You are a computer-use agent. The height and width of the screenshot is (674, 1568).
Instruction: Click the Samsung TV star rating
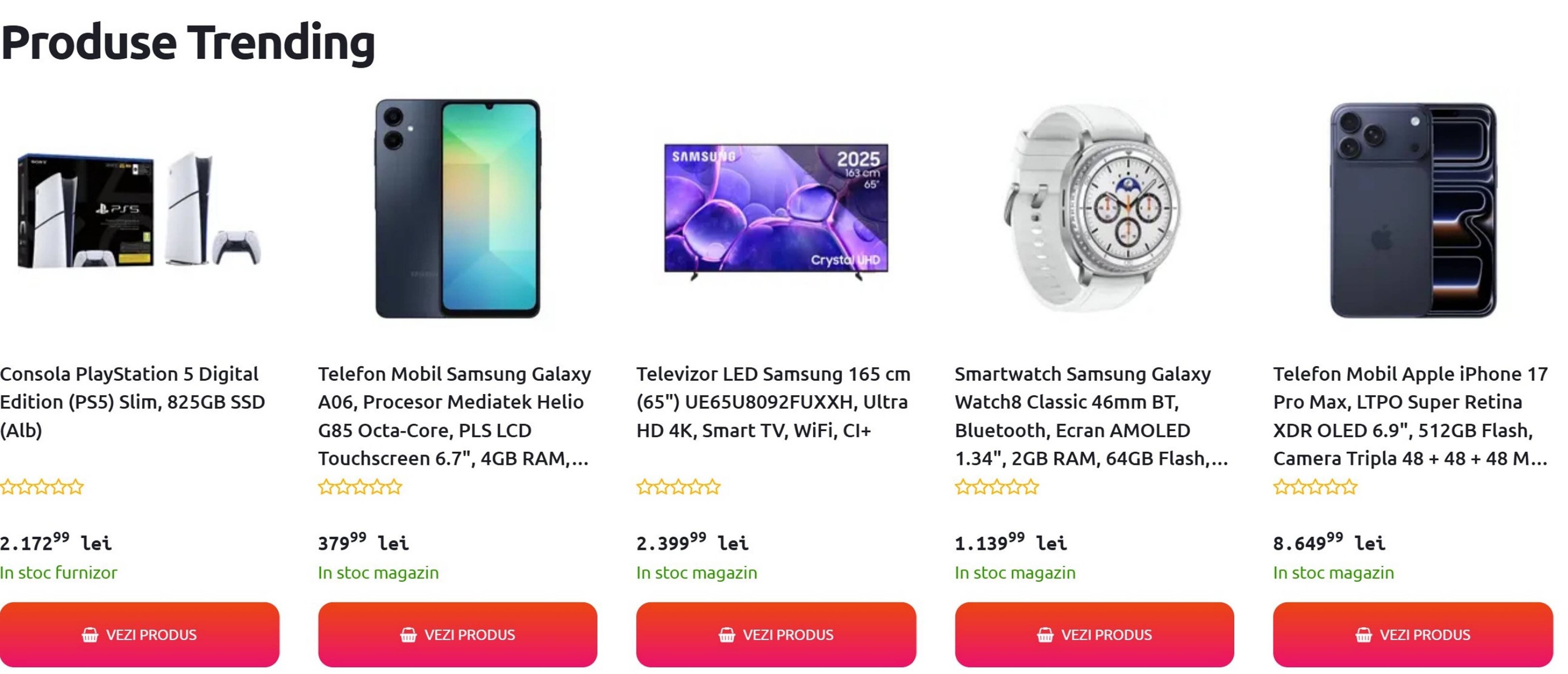pos(679,487)
